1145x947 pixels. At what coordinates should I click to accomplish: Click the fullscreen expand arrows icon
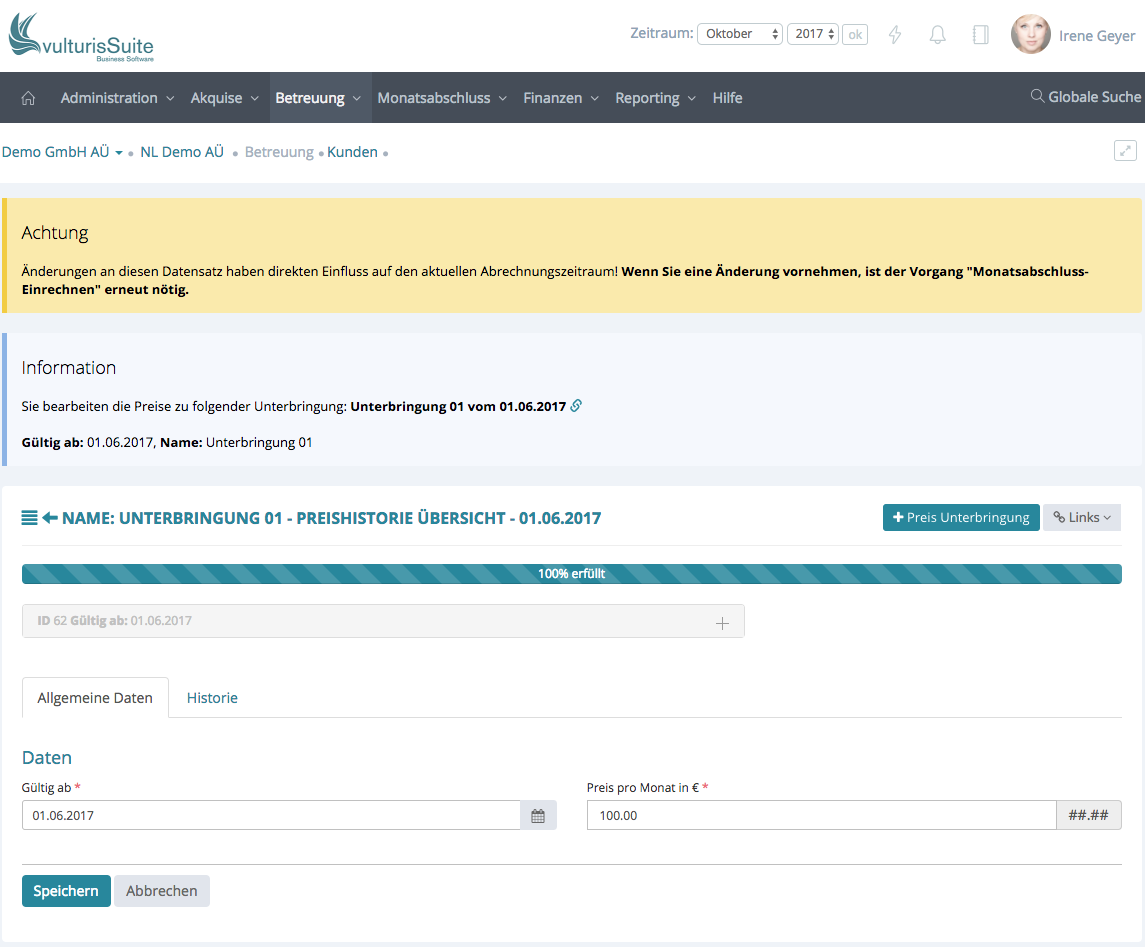(x=1125, y=151)
